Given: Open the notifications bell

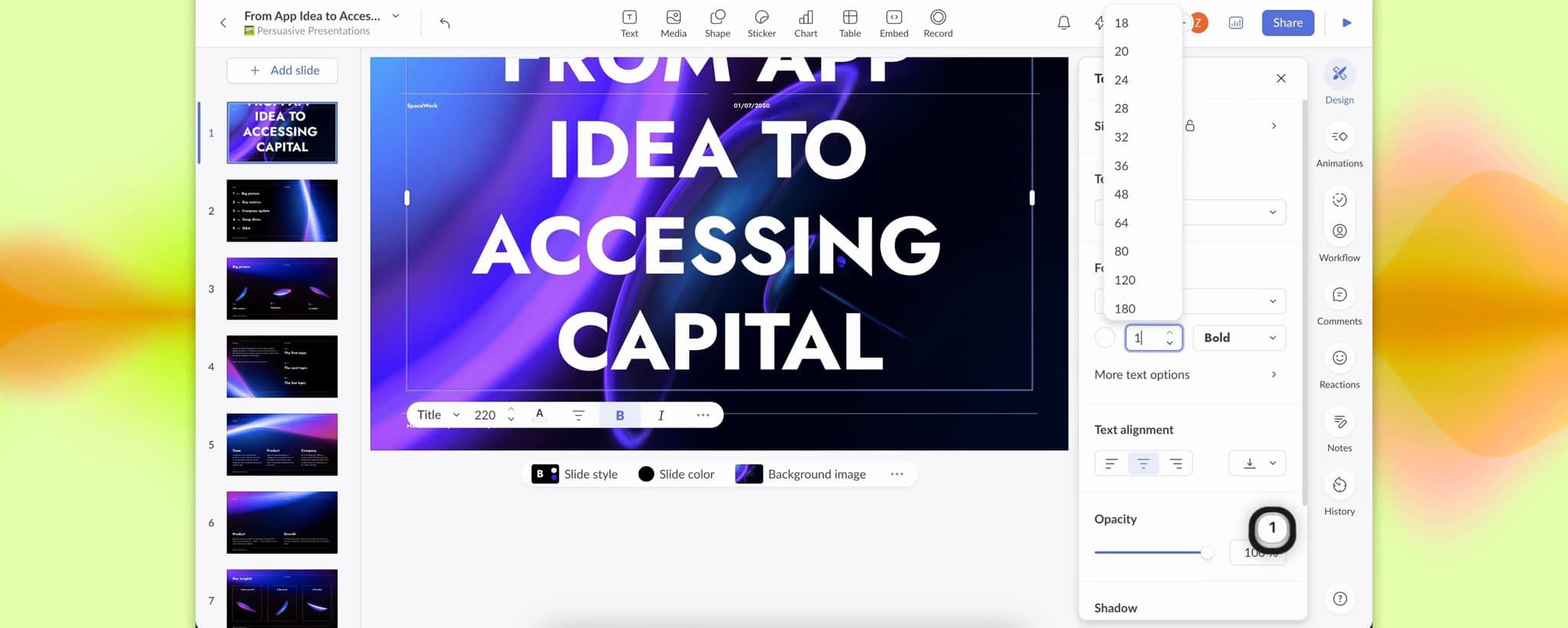Looking at the screenshot, I should click(x=1063, y=23).
